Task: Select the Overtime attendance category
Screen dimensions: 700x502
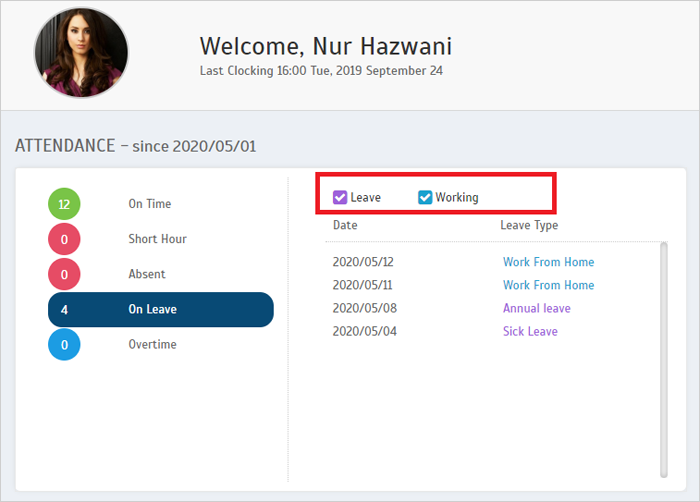Action: 152,344
